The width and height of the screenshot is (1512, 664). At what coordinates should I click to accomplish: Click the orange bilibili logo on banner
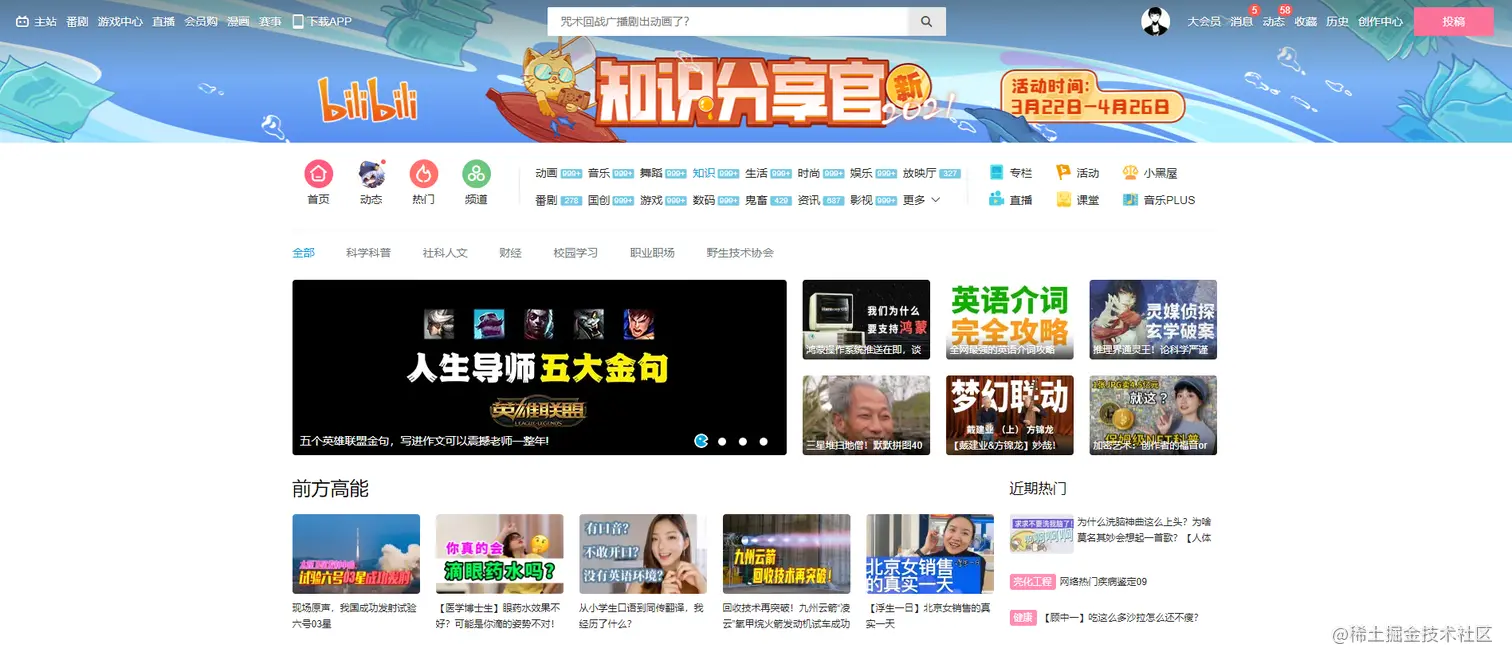tap(368, 100)
